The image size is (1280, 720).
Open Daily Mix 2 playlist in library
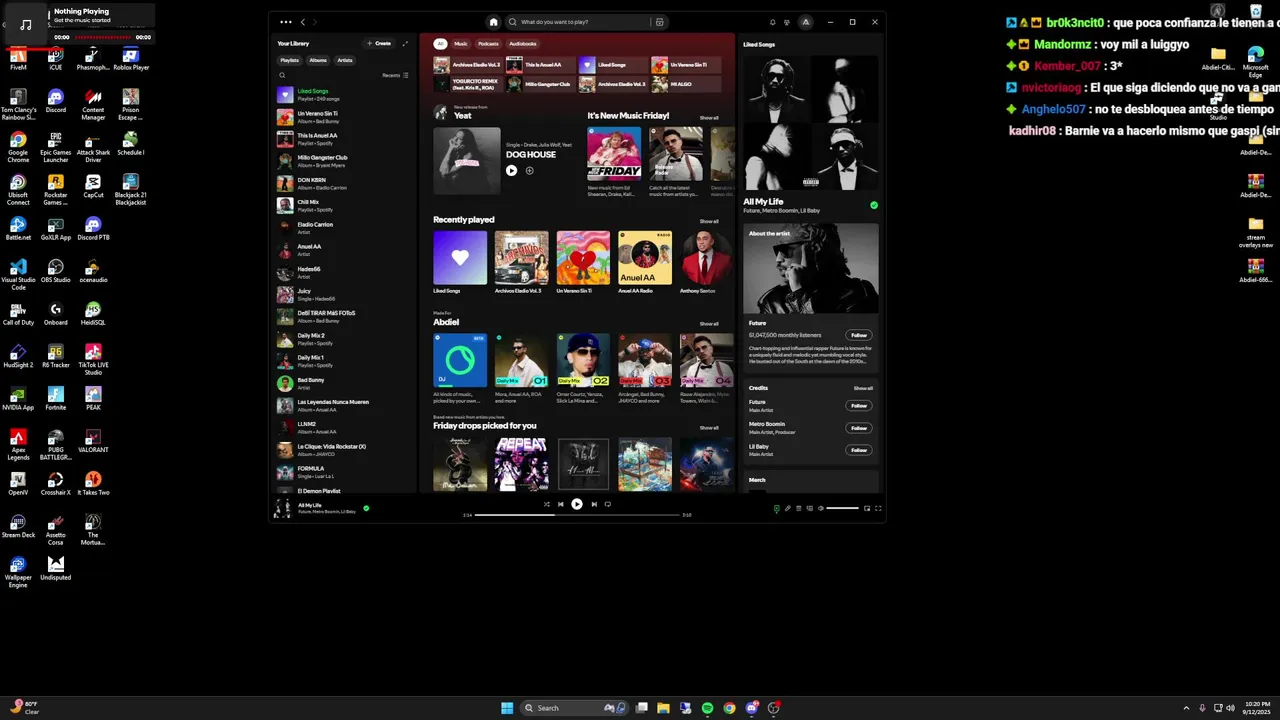tap(345, 339)
